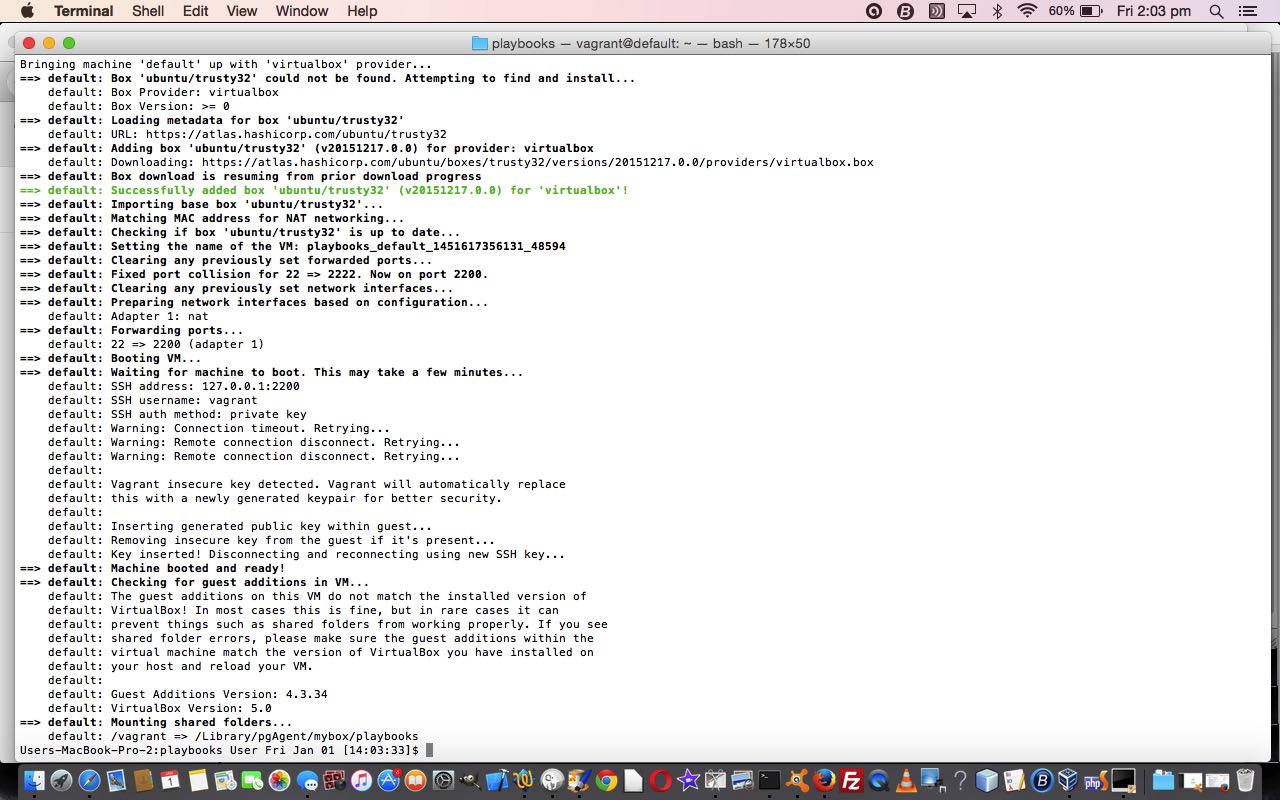1280x800 pixels.
Task: Open Messages blue bubble icon in Dock
Action: coord(307,781)
